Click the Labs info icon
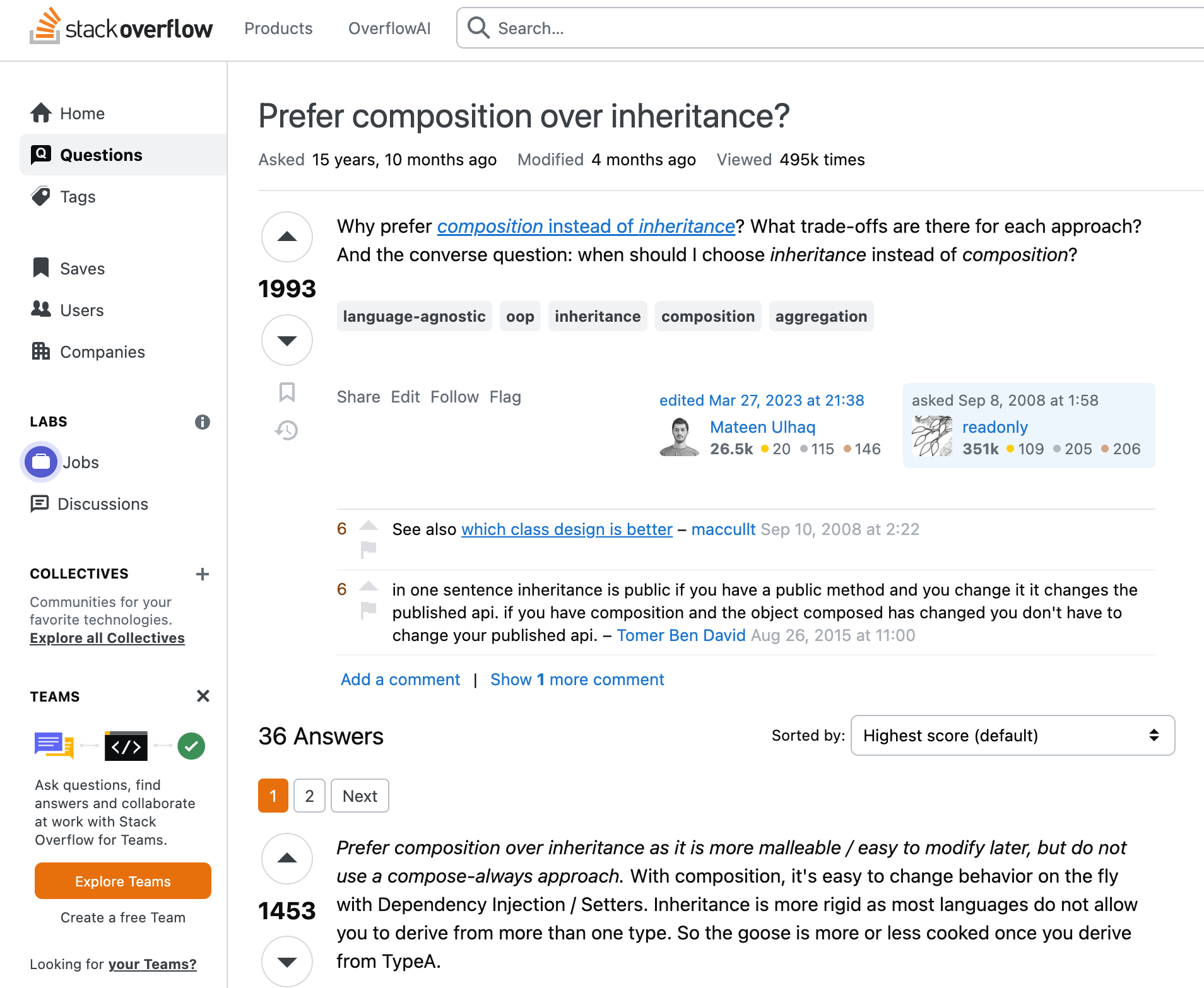Screen dimensions: 1204x988 pos(202,422)
